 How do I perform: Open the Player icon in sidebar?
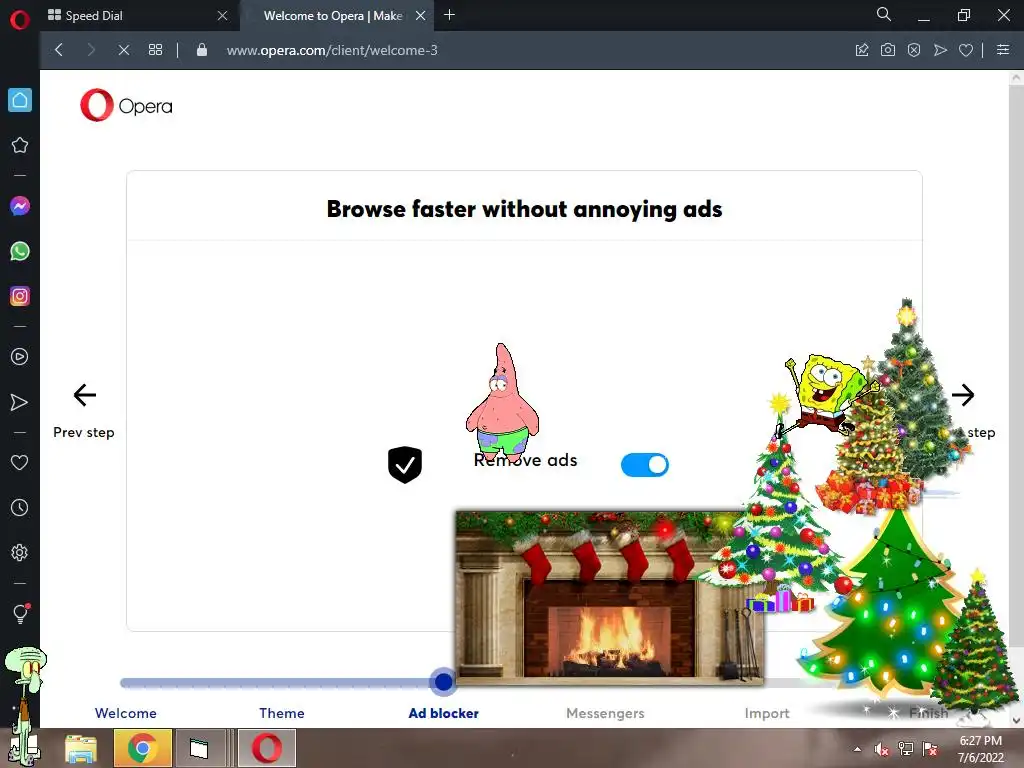(x=20, y=357)
